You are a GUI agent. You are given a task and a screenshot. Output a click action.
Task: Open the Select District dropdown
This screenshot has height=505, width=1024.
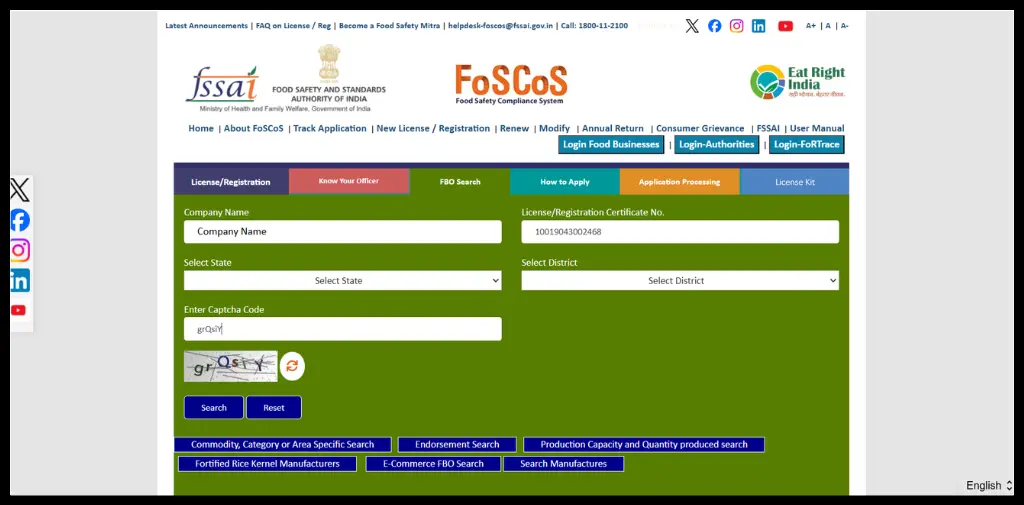680,280
